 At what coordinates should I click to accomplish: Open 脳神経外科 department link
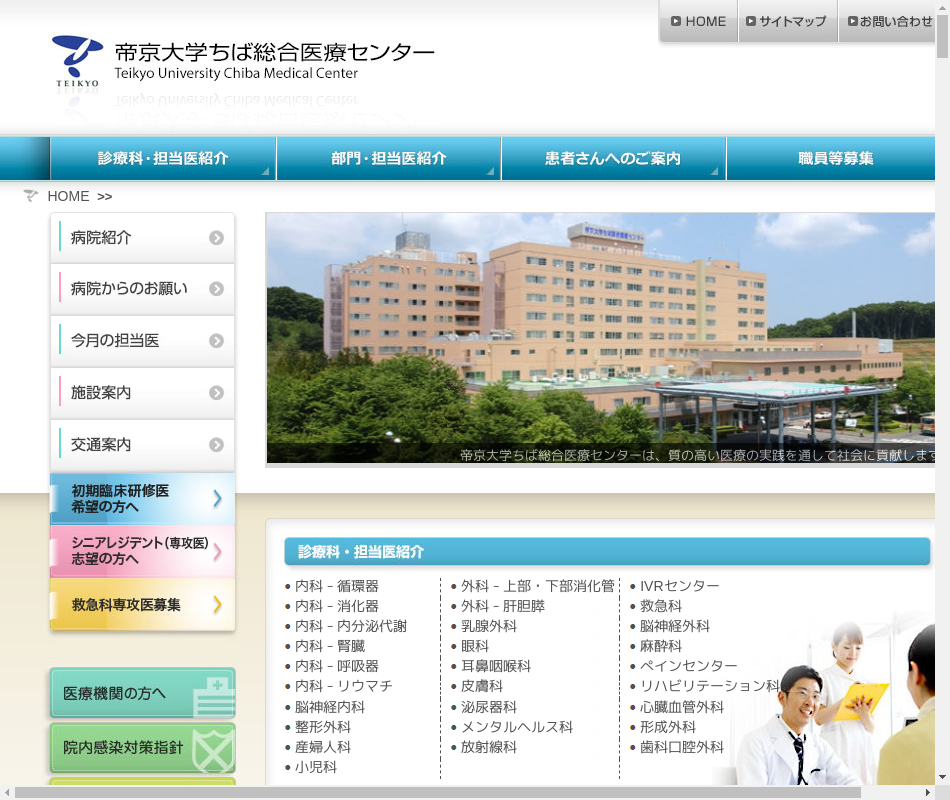(x=674, y=626)
